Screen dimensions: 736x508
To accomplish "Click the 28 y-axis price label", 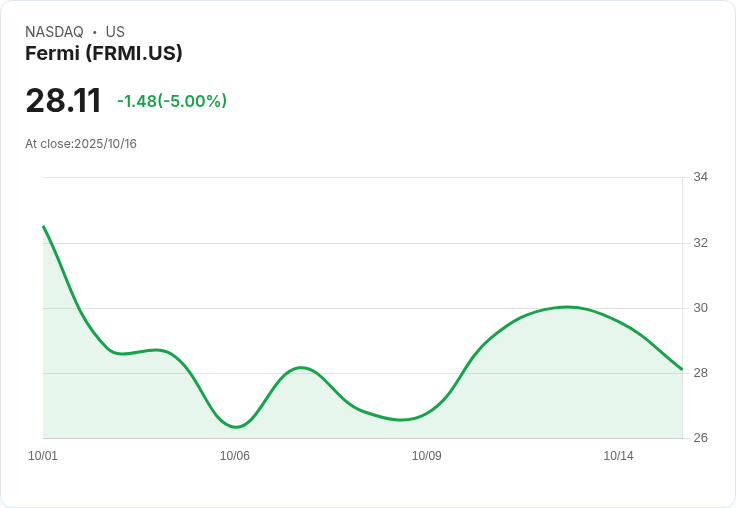I will (700, 373).
